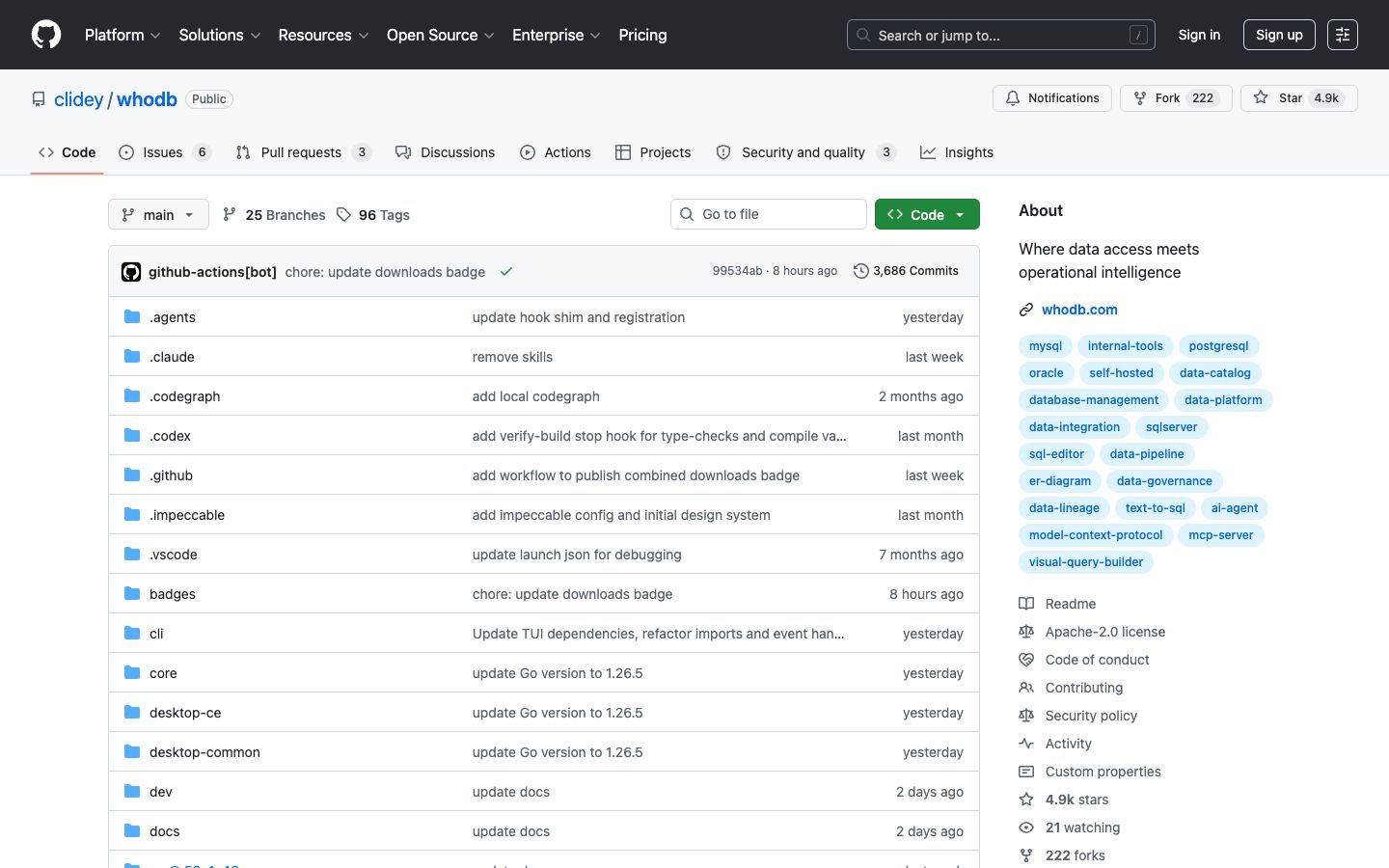Screen dimensions: 1389x868
Task: Open the desktop-ce folder
Action: tap(185, 713)
